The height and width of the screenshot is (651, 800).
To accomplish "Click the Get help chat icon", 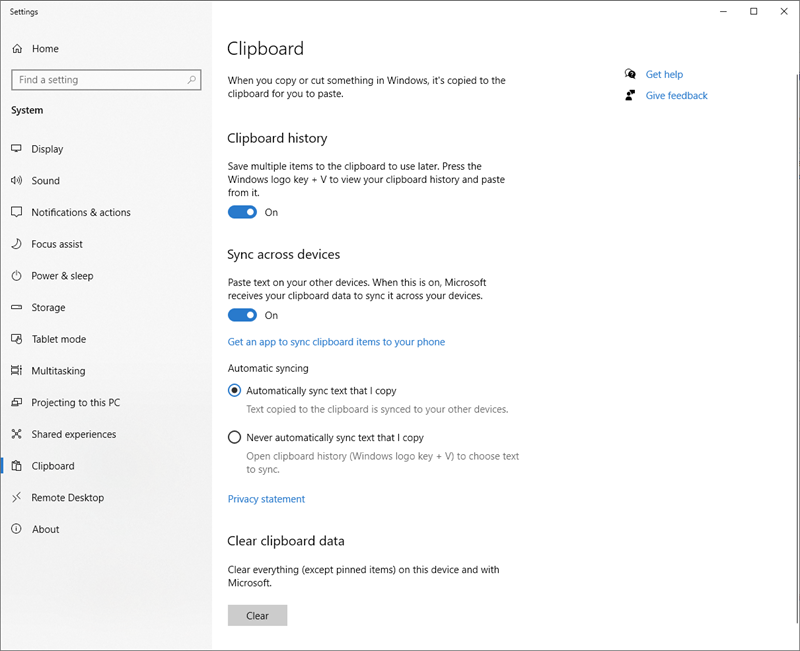I will pos(630,75).
